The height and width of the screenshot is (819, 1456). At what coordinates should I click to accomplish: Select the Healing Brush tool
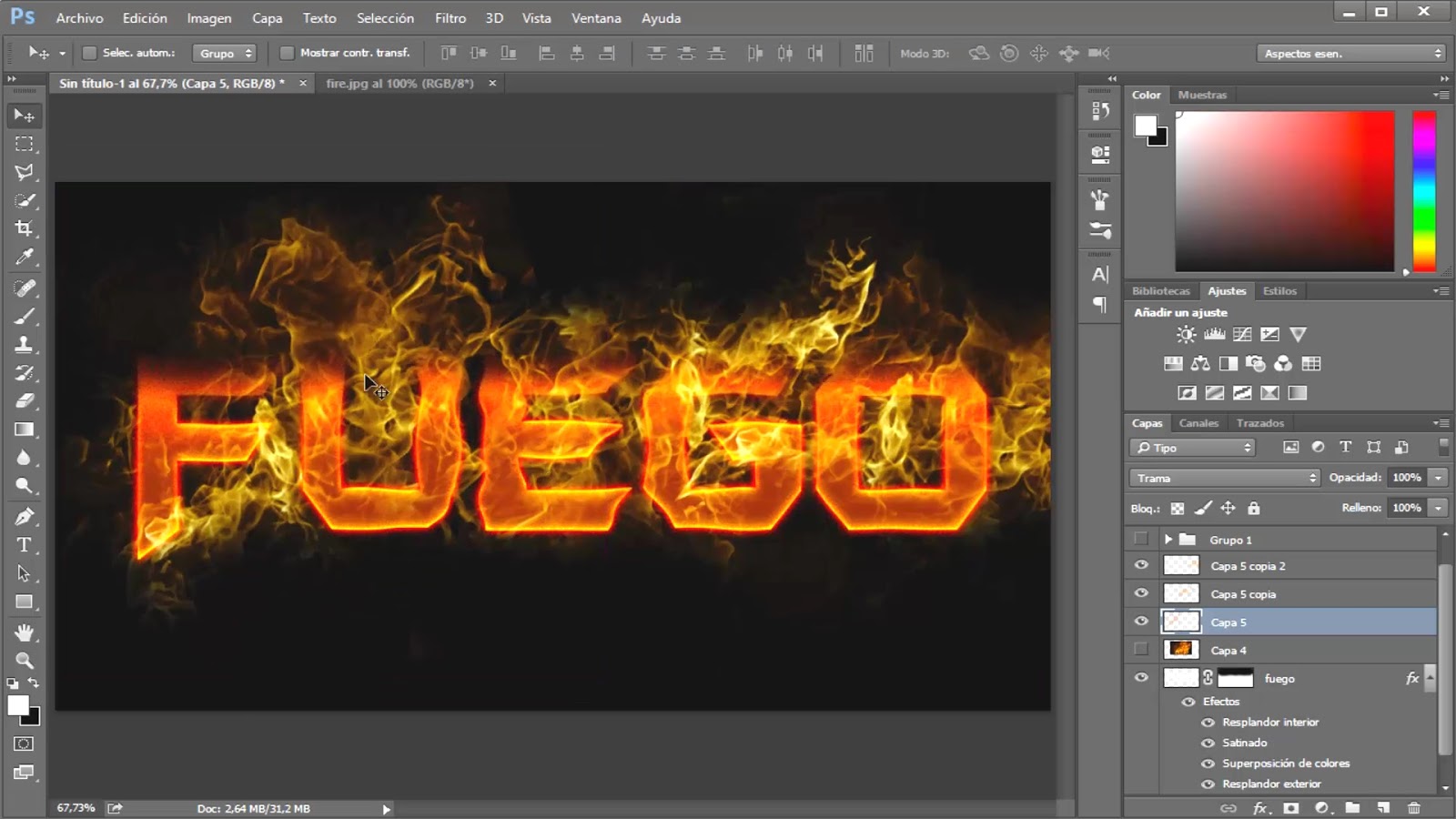click(25, 288)
